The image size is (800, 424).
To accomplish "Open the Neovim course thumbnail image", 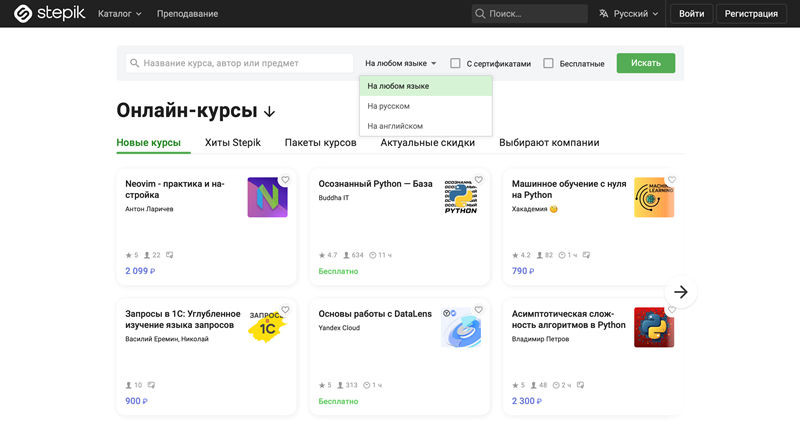I will [267, 198].
